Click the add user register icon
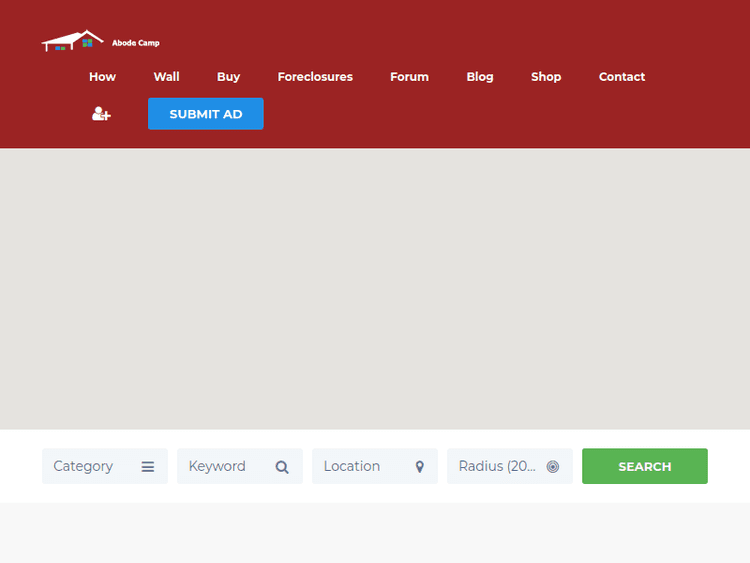The height and width of the screenshot is (563, 750). click(101, 114)
